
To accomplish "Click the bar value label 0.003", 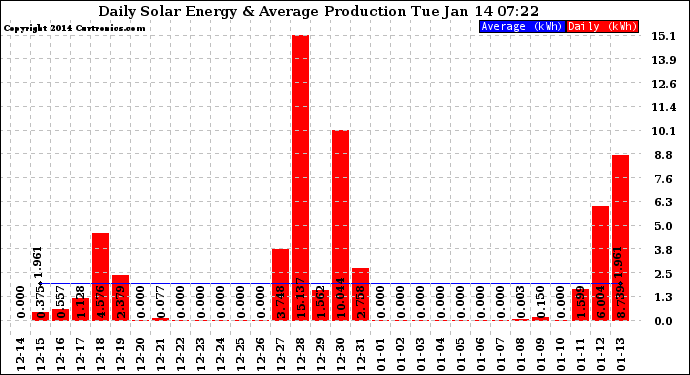I will point(521,302).
